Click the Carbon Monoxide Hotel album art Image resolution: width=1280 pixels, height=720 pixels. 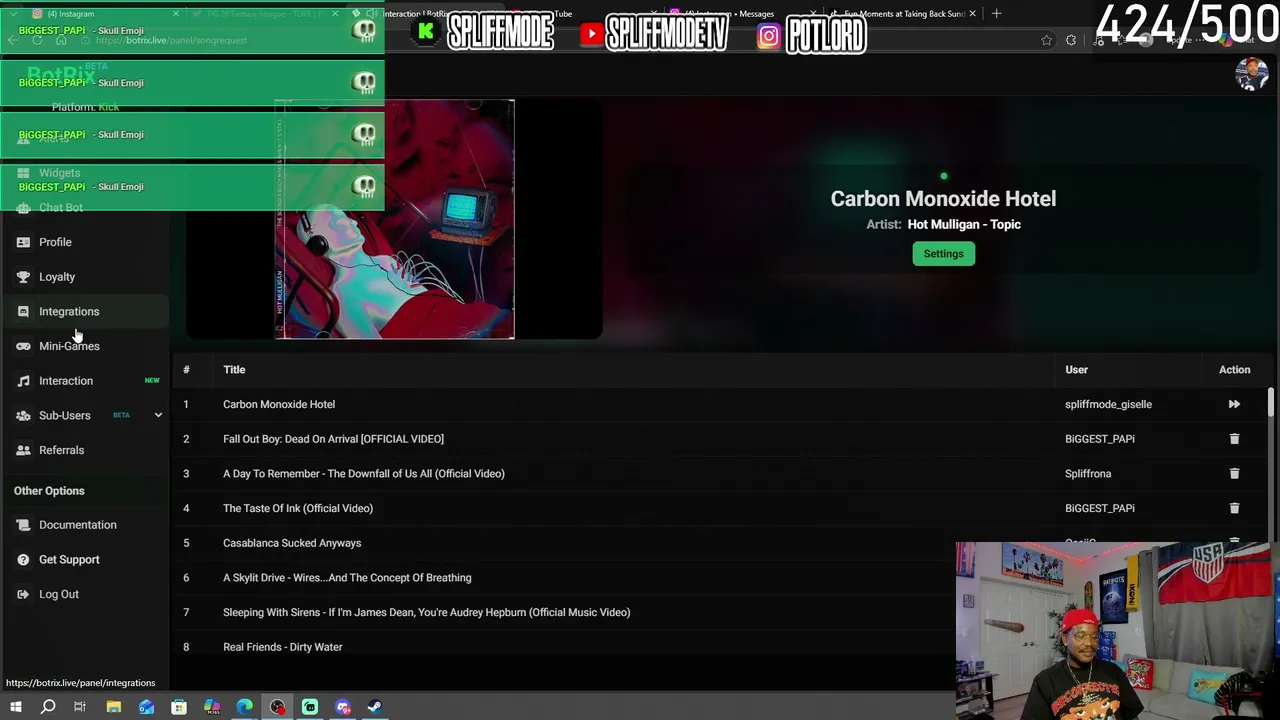(x=395, y=219)
